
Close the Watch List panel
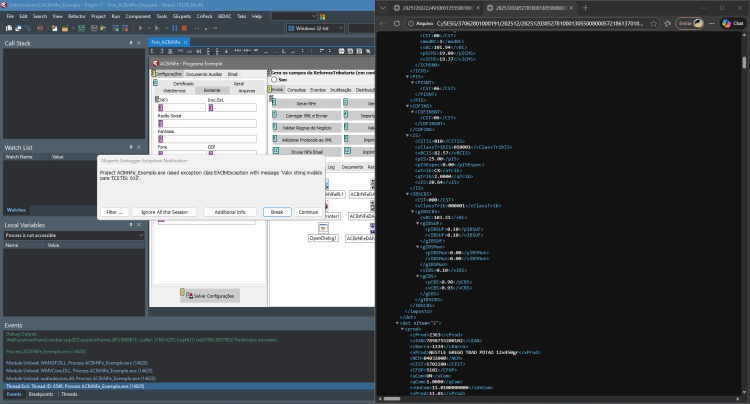[139, 147]
